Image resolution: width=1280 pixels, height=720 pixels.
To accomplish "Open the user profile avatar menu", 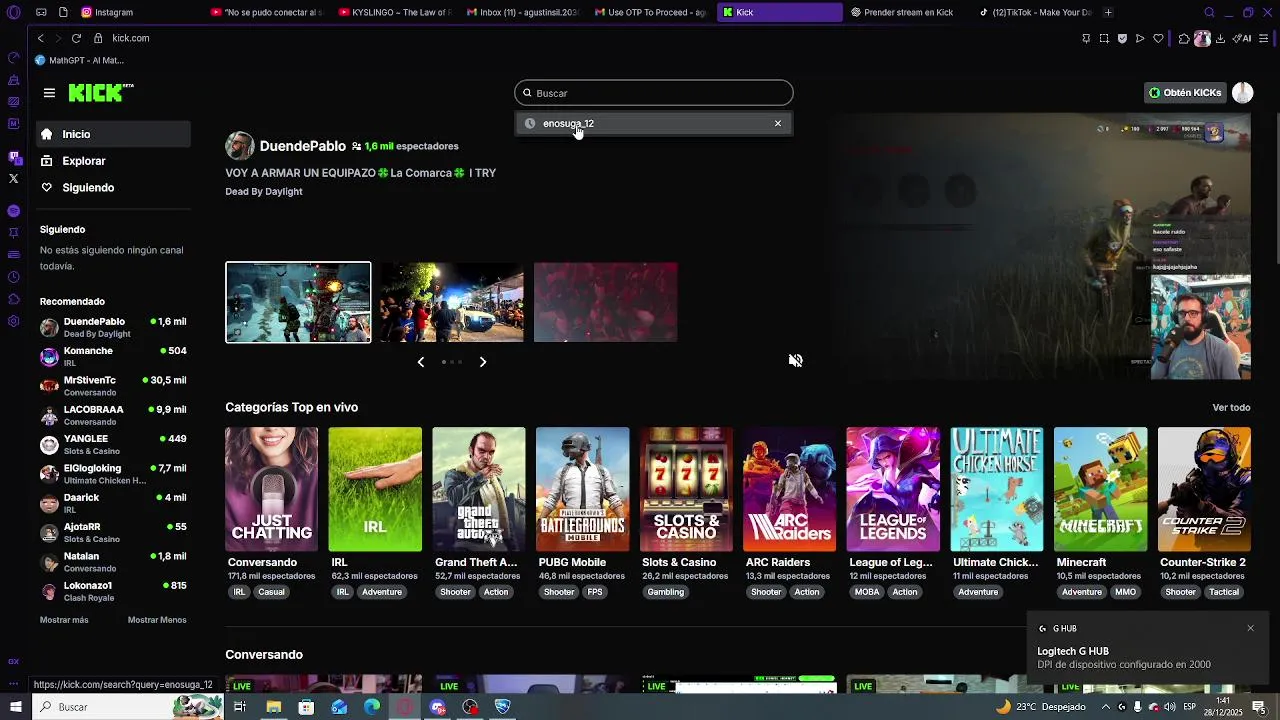I will click(x=1243, y=93).
